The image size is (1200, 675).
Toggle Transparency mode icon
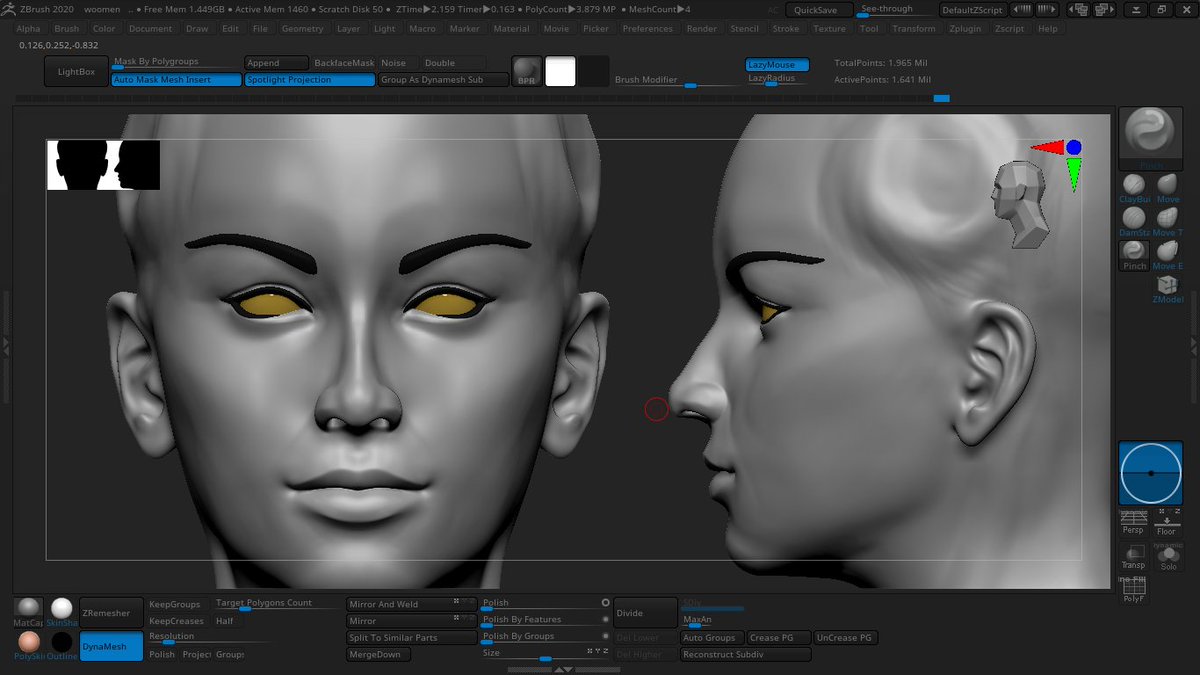1133,556
